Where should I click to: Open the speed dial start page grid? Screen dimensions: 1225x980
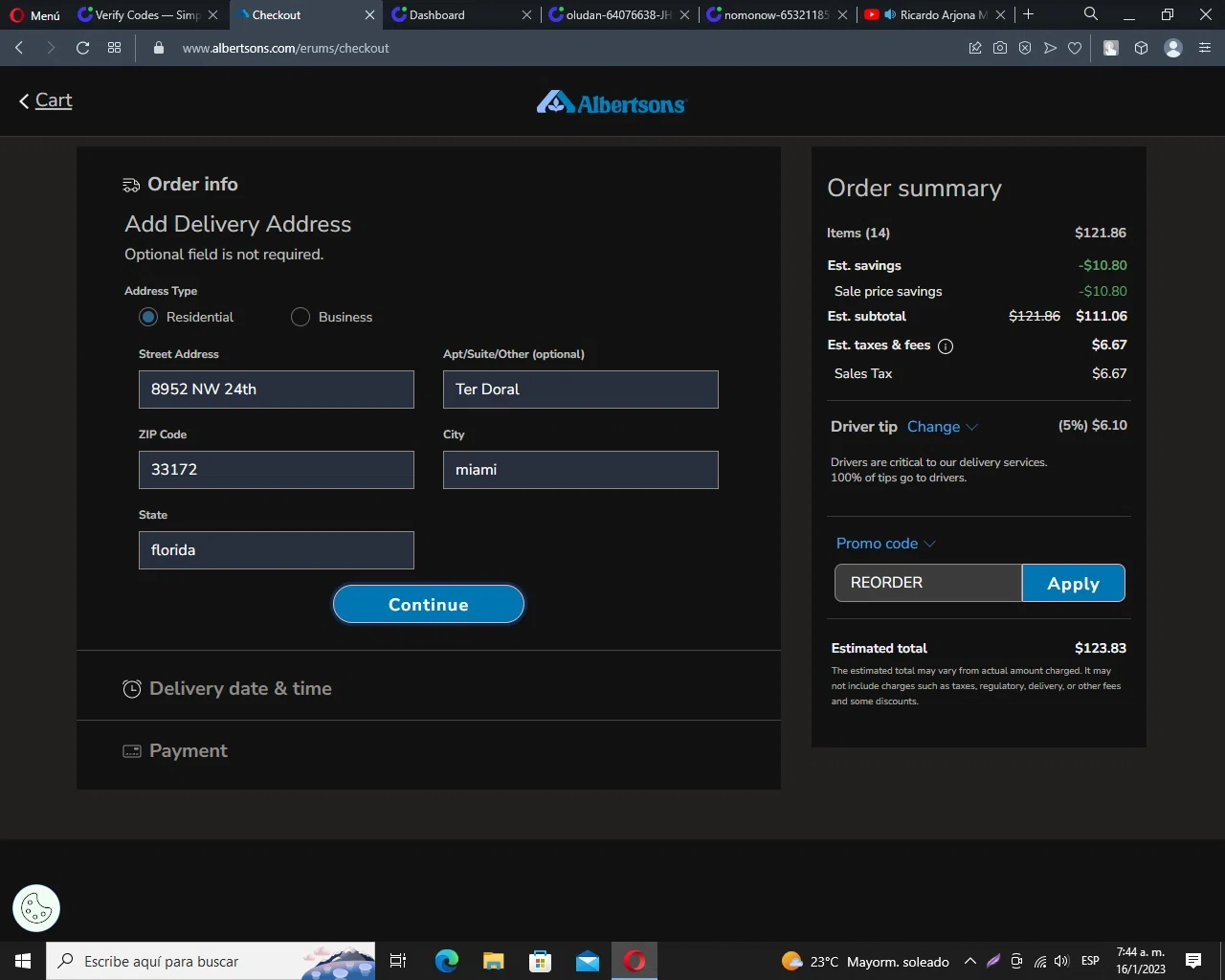click(x=114, y=48)
